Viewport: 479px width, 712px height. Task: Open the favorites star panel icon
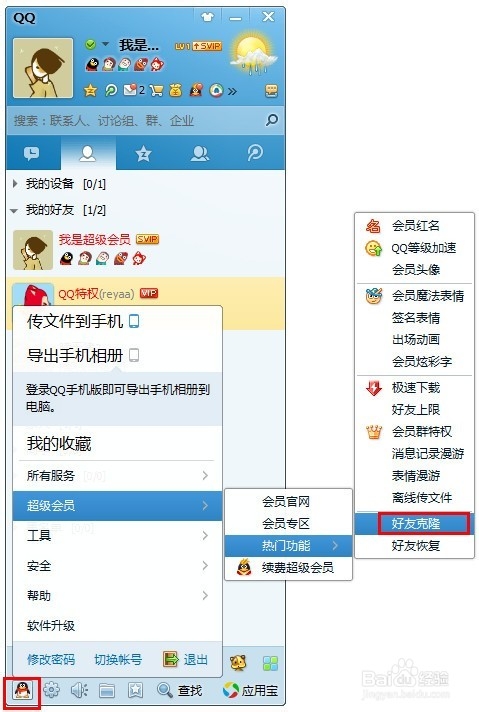[135, 691]
